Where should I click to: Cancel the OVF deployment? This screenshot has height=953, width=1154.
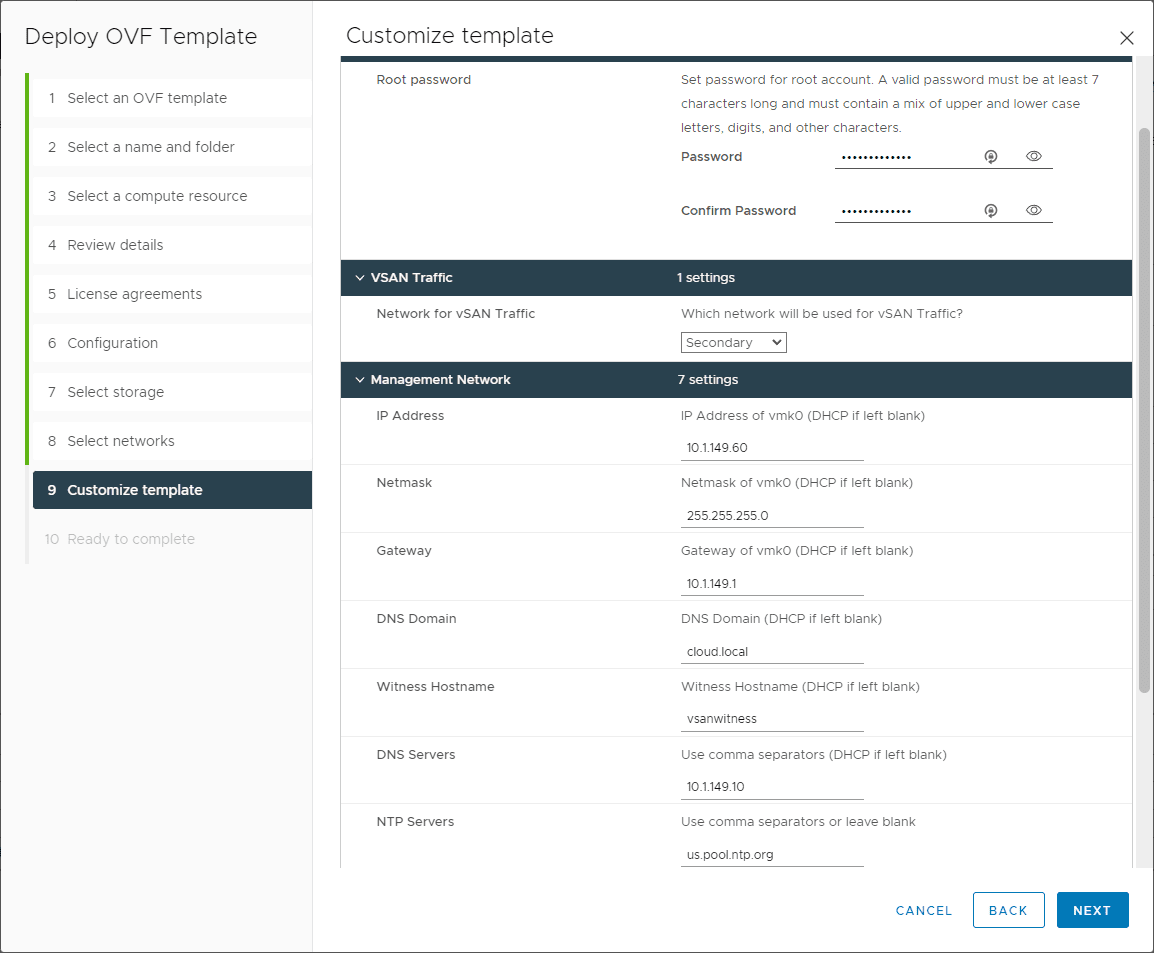(924, 910)
